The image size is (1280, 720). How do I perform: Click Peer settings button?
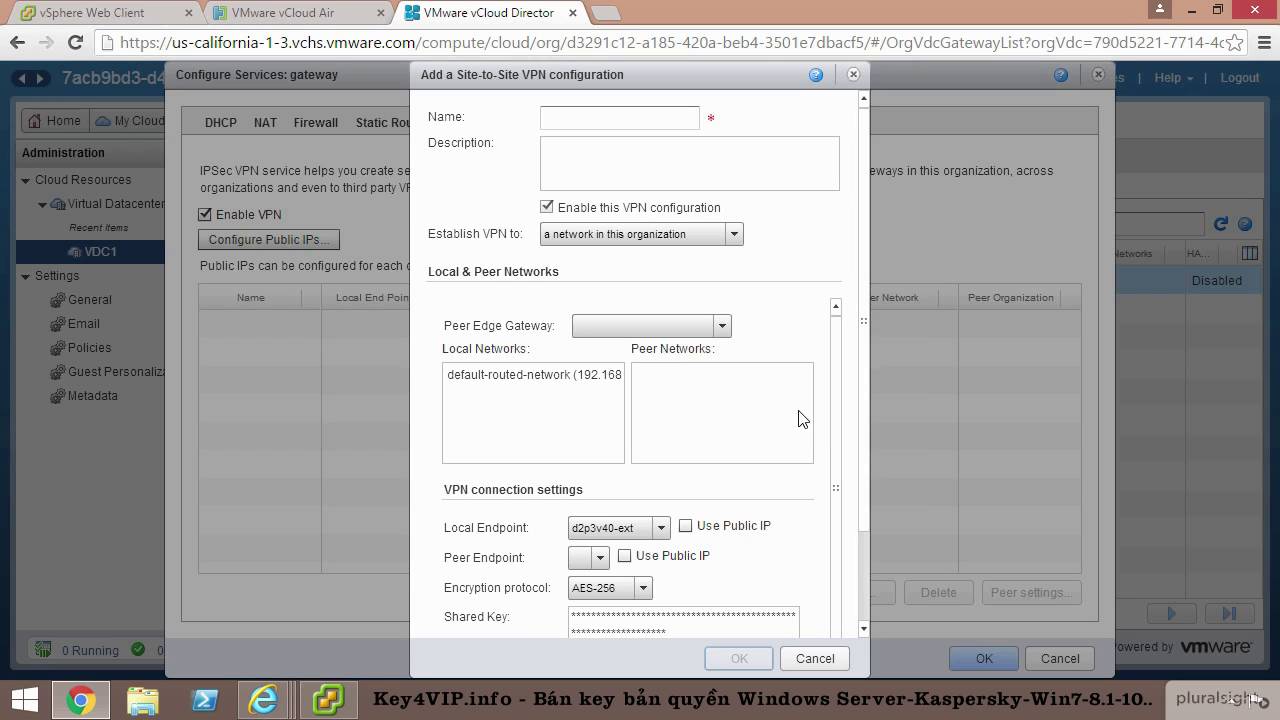coord(1031,592)
